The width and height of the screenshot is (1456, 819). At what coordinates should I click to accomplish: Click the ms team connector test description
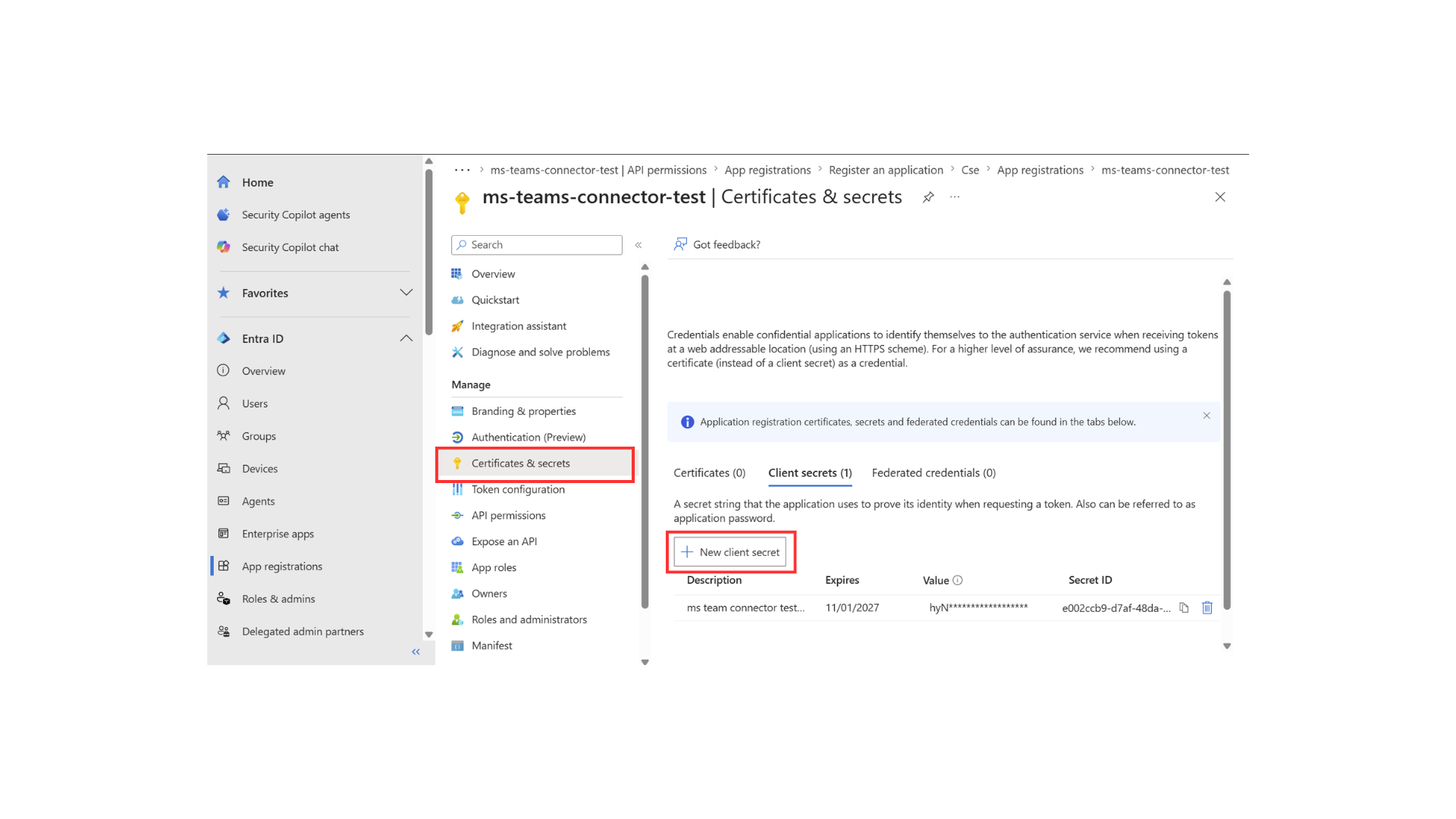745,607
